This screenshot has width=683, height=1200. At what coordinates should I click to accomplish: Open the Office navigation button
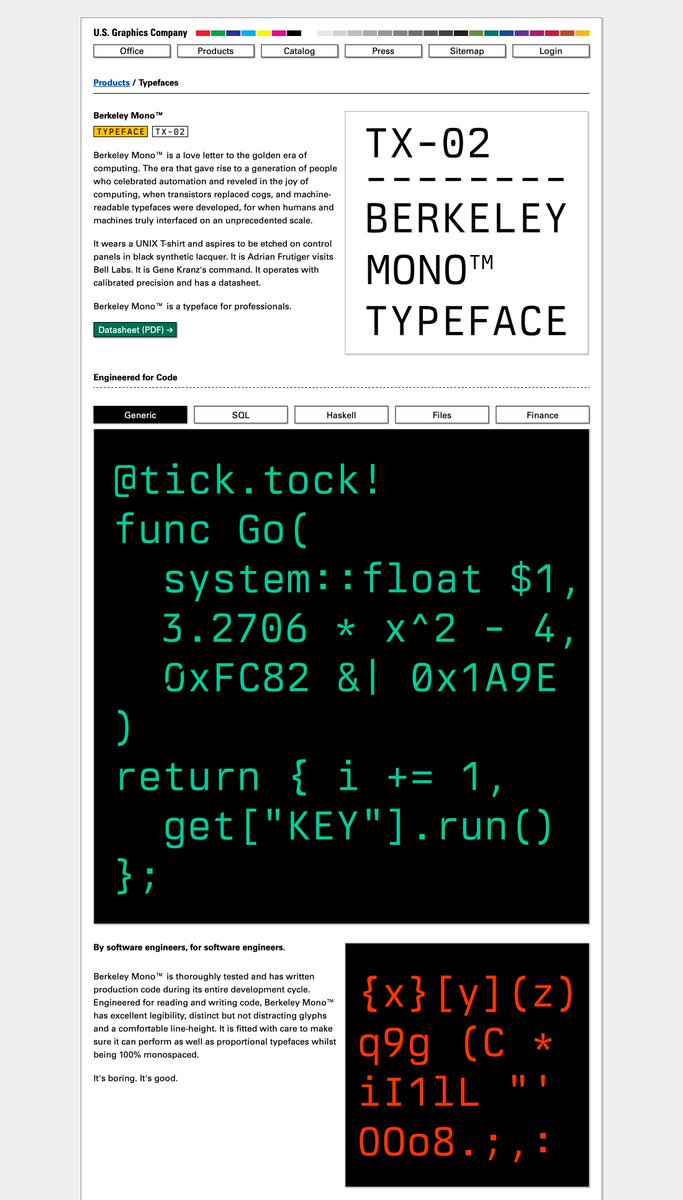pyautogui.click(x=131, y=51)
